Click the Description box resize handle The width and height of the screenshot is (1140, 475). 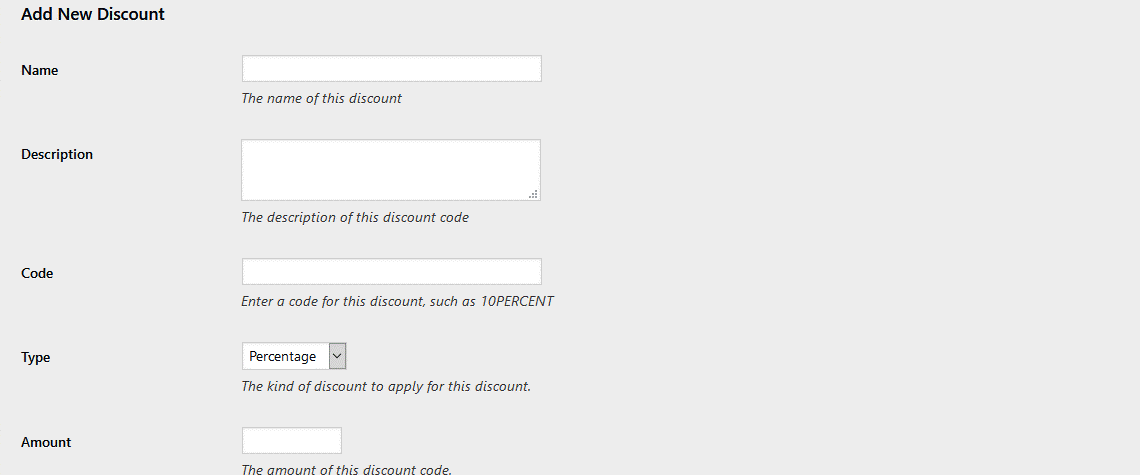[534, 194]
